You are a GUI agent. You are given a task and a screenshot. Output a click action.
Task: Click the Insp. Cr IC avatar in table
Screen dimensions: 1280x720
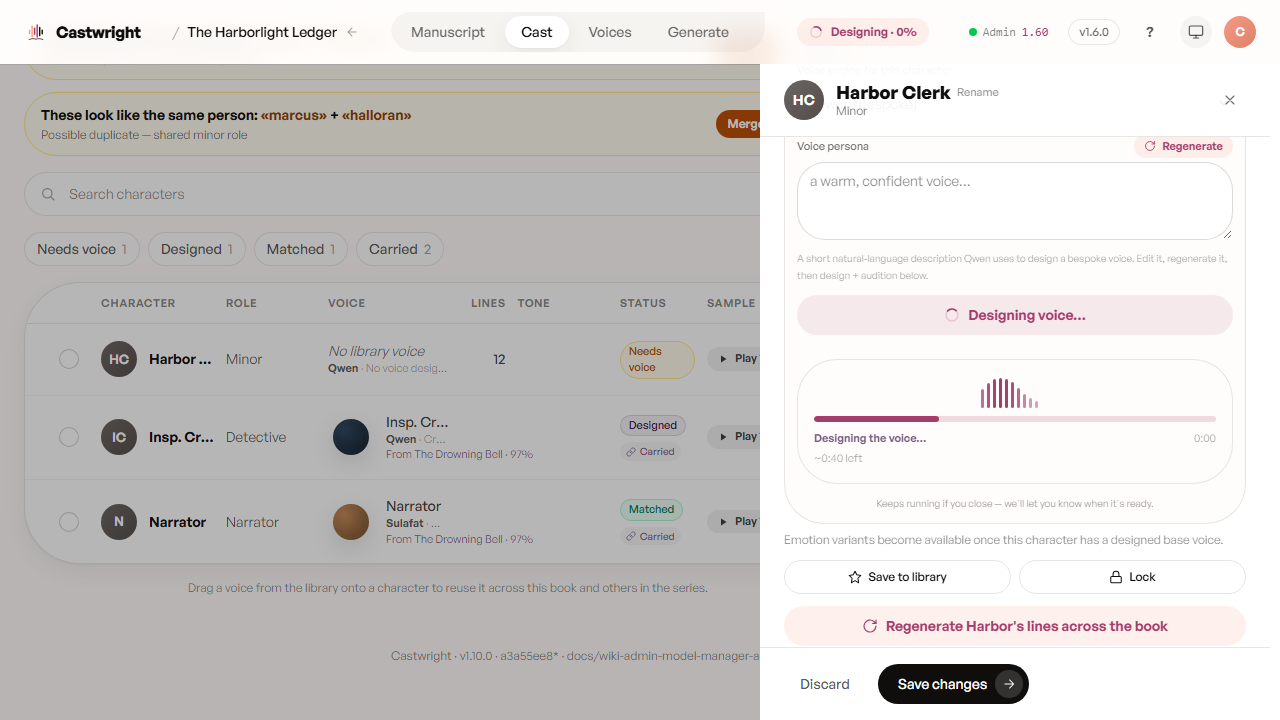pyautogui.click(x=119, y=437)
